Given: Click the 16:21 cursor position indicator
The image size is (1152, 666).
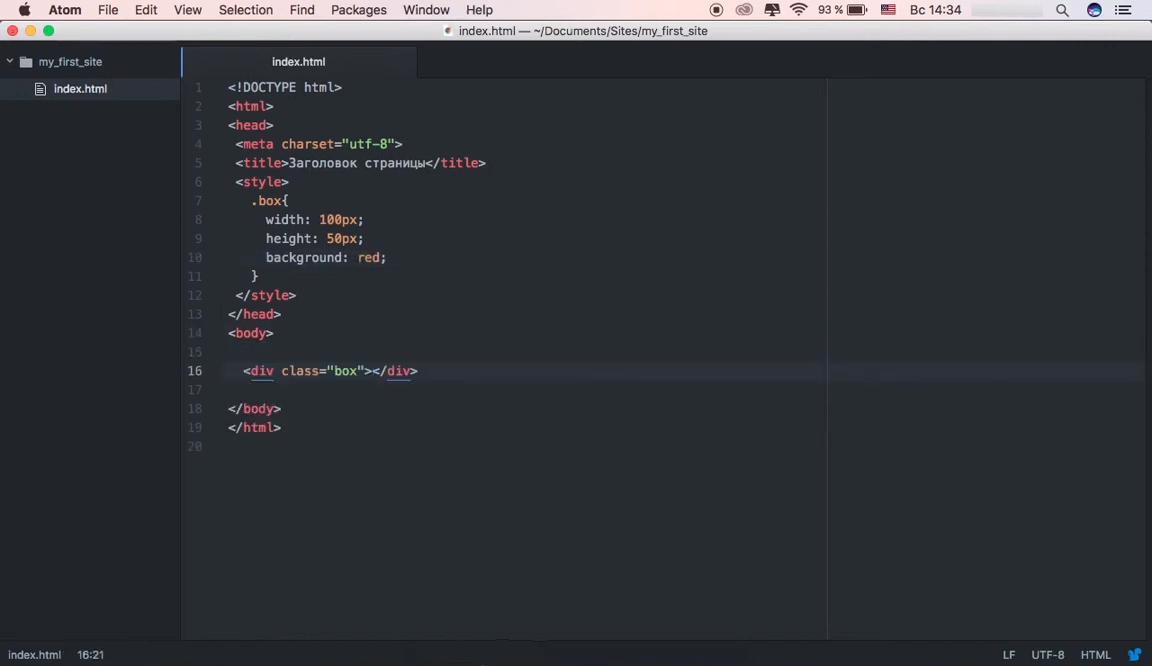Looking at the screenshot, I should (90, 655).
